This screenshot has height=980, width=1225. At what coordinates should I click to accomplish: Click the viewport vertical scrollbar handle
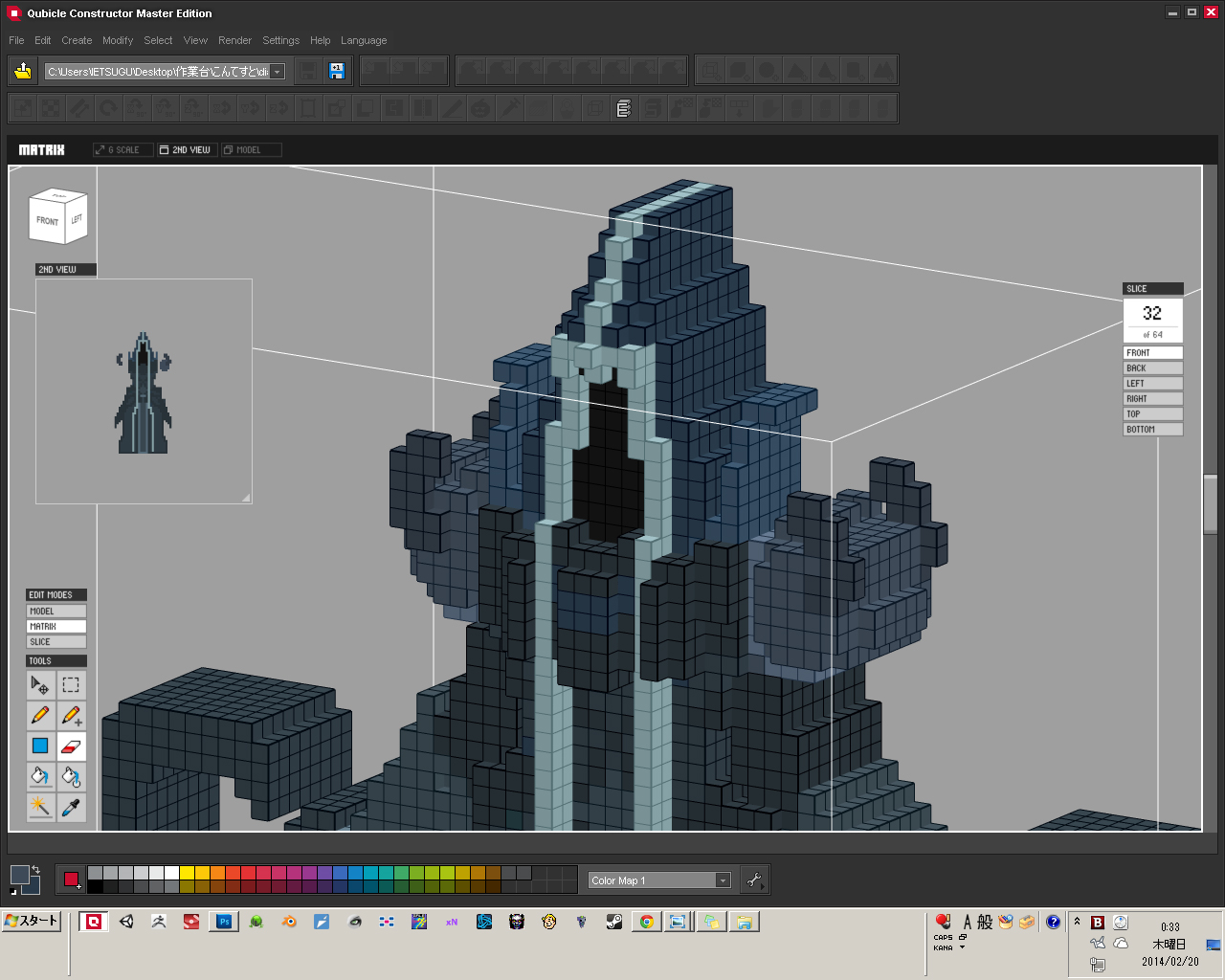click(1211, 504)
